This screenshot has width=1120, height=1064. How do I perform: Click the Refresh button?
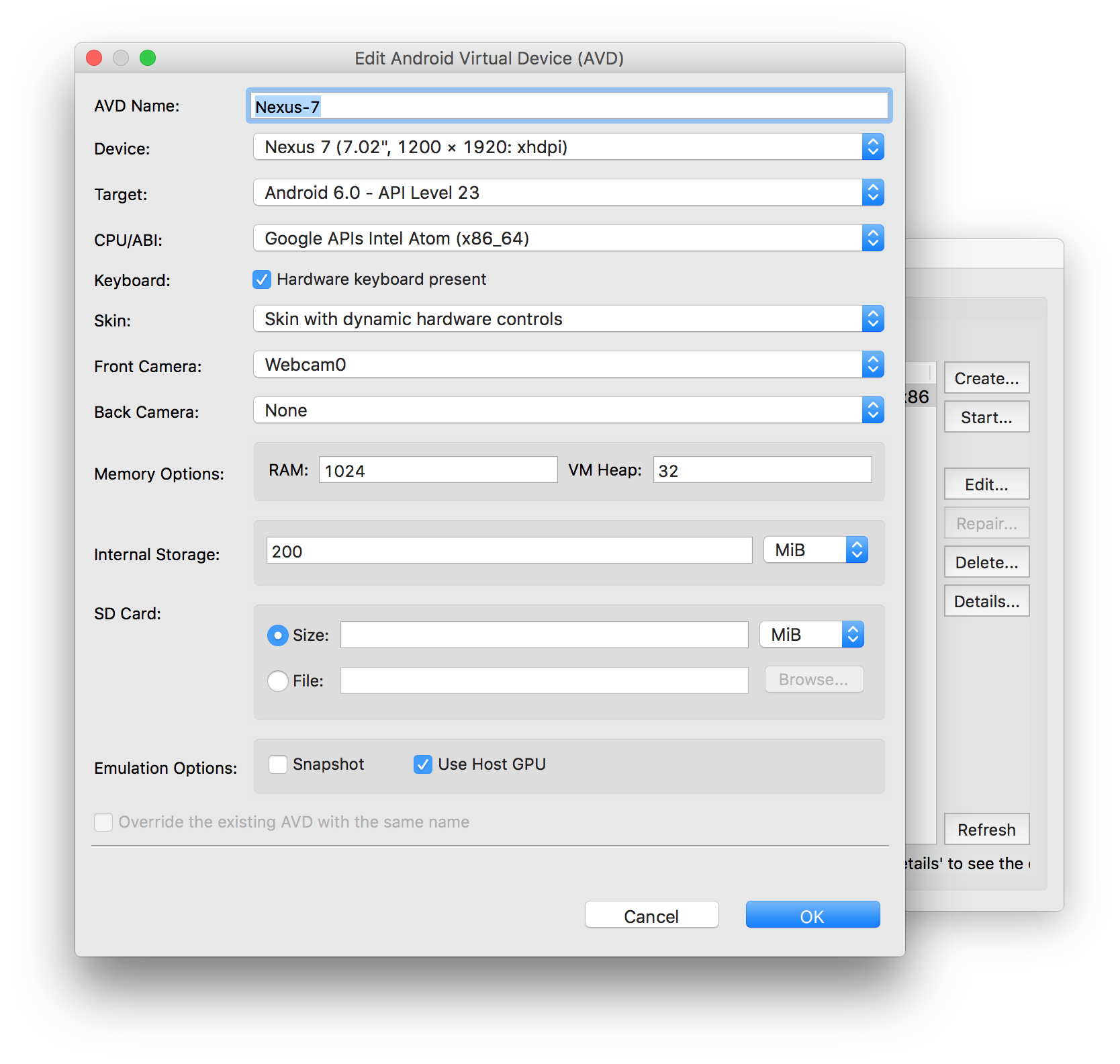(x=986, y=830)
